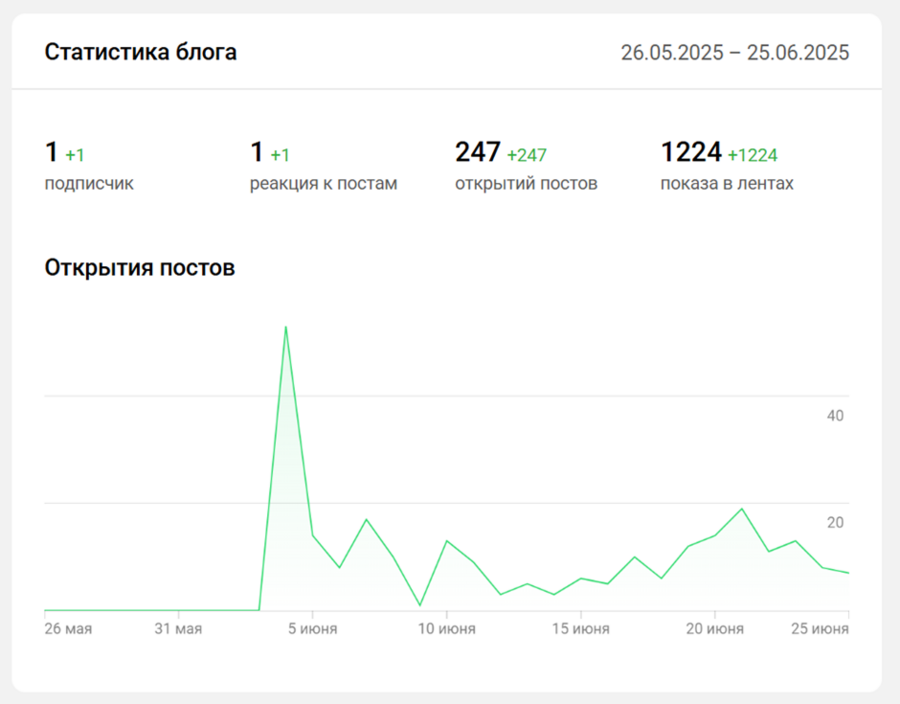Click the '31 мая' axis label
The image size is (900, 704).
(178, 629)
